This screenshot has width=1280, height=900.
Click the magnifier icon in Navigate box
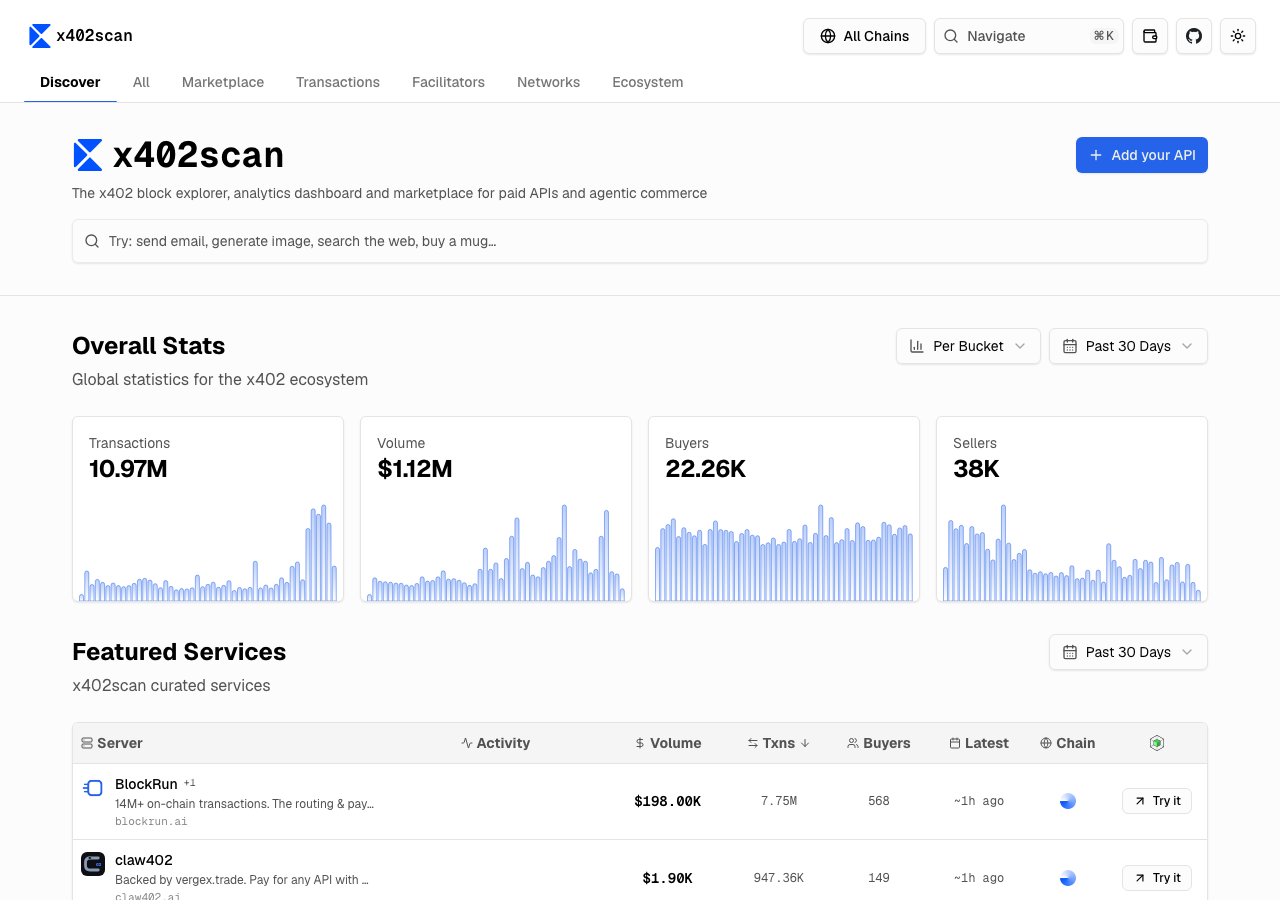click(951, 36)
